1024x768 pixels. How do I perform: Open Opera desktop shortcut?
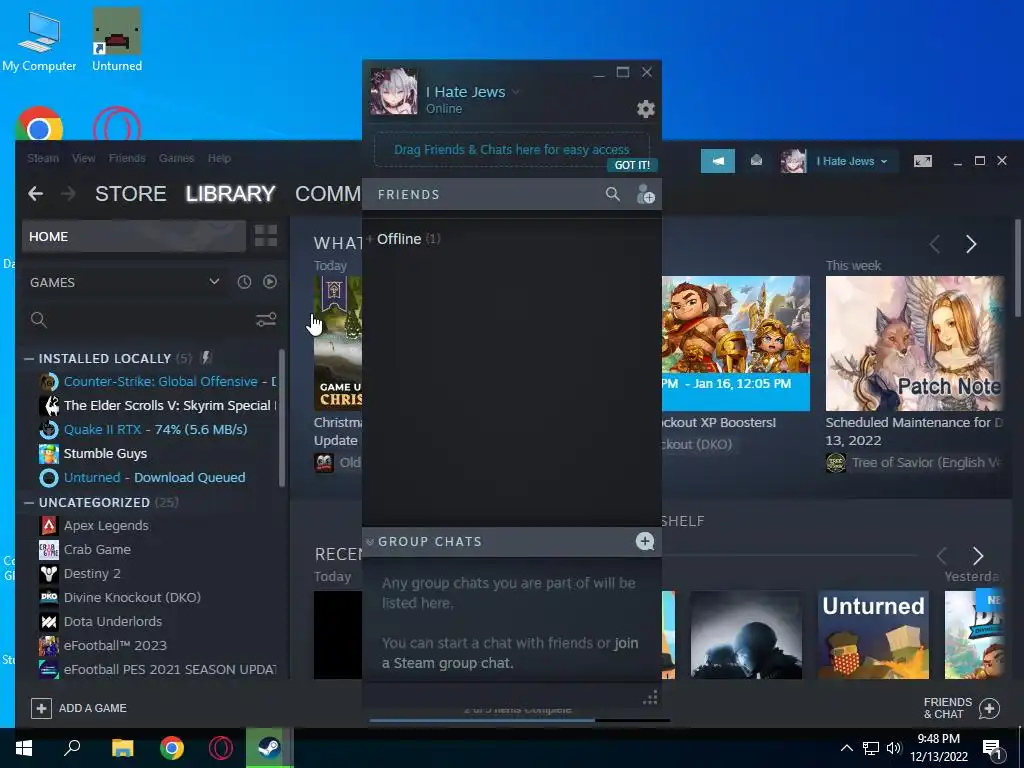point(117,124)
